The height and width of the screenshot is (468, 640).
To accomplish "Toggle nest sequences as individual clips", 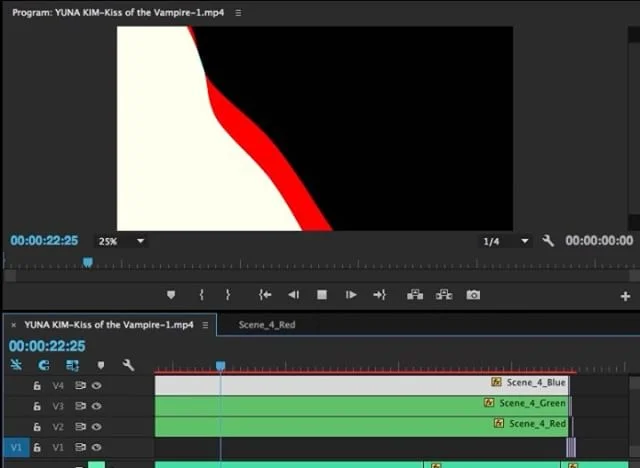I will tap(16, 365).
